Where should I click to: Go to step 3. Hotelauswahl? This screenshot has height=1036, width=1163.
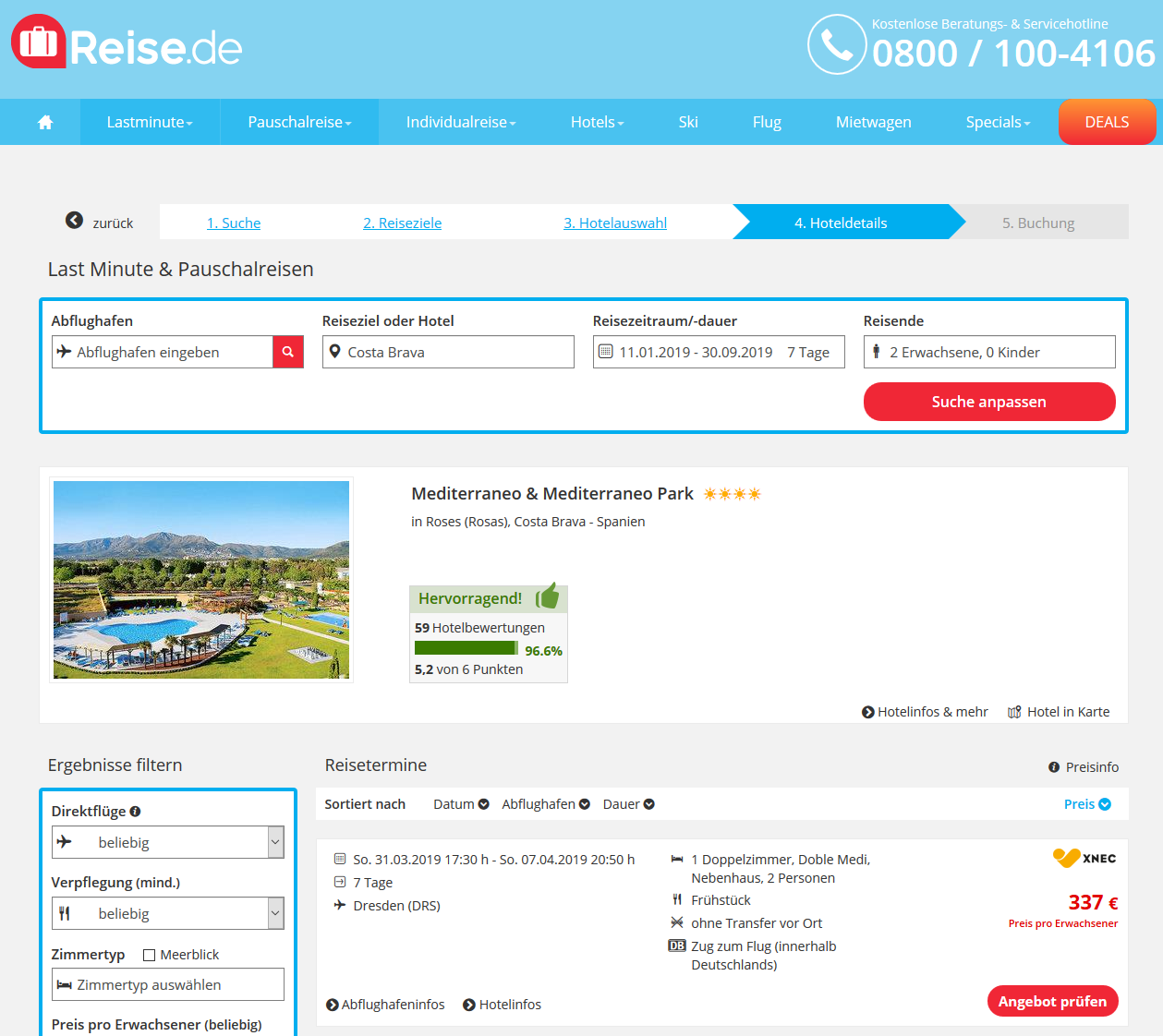point(615,223)
